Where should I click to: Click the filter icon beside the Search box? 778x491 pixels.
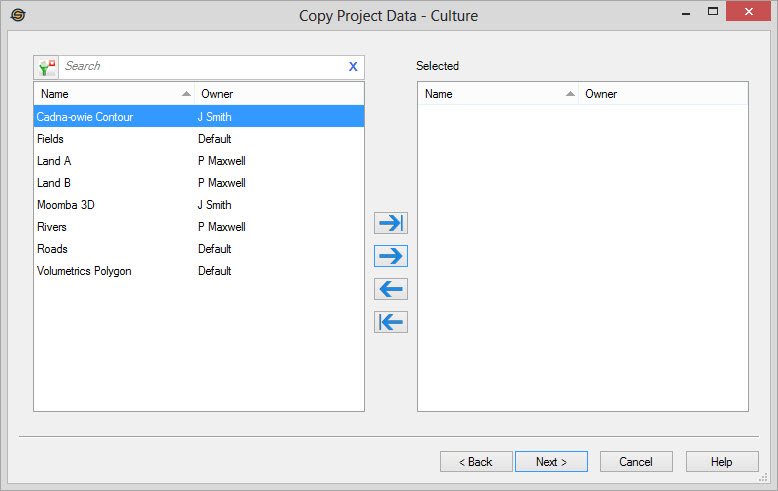pos(47,67)
